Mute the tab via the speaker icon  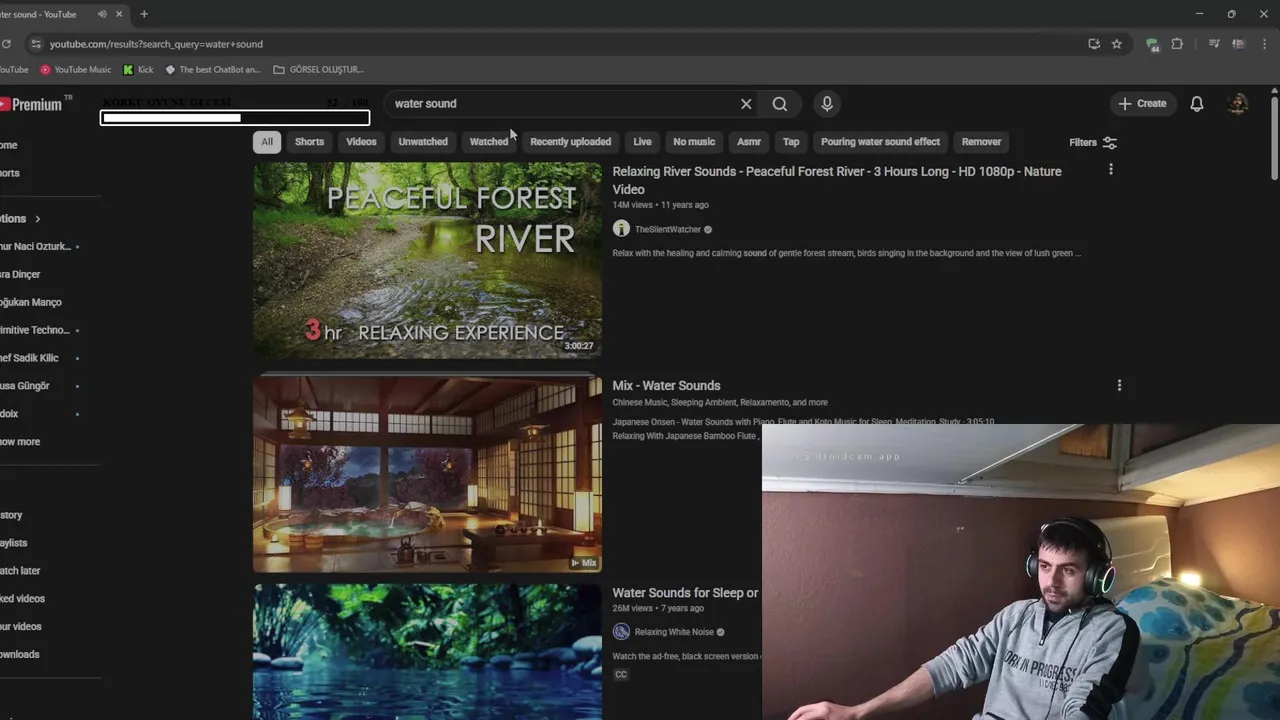tap(102, 14)
